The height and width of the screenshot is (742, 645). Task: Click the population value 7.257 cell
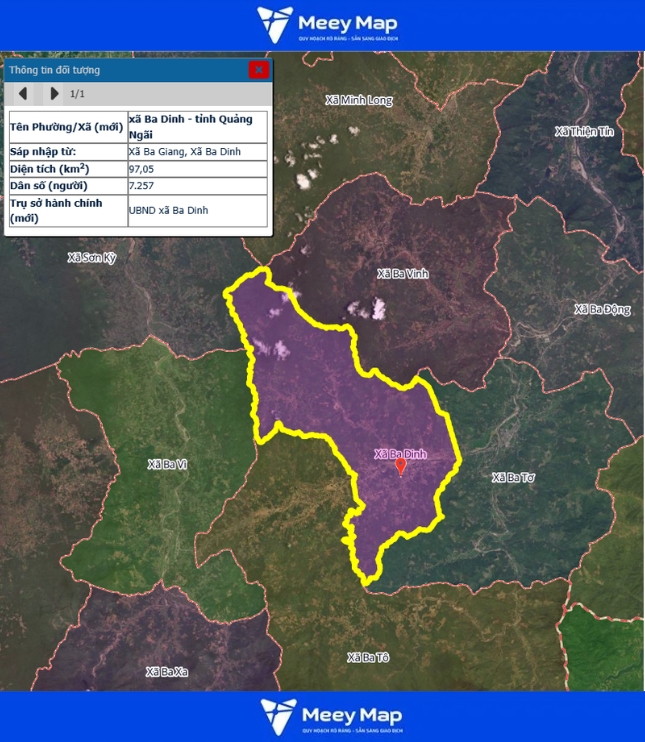(197, 186)
